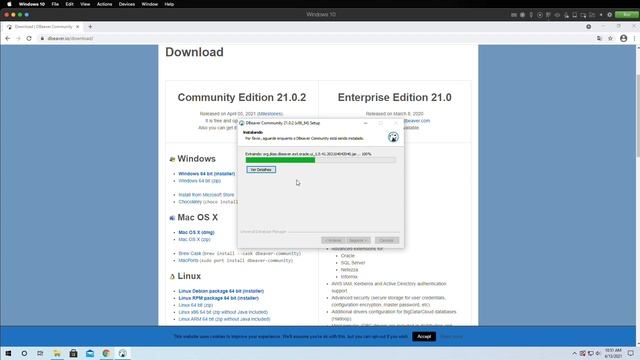
Task: Open the File menu
Action: 55,4
